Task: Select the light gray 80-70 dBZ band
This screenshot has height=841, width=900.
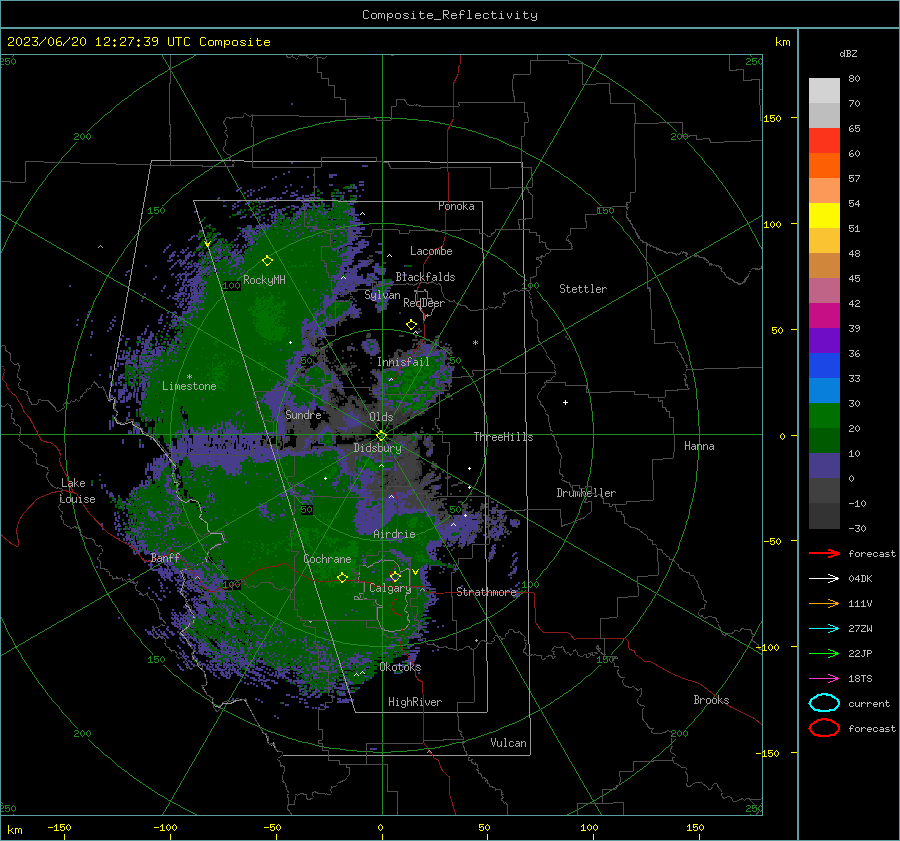Action: [x=824, y=91]
